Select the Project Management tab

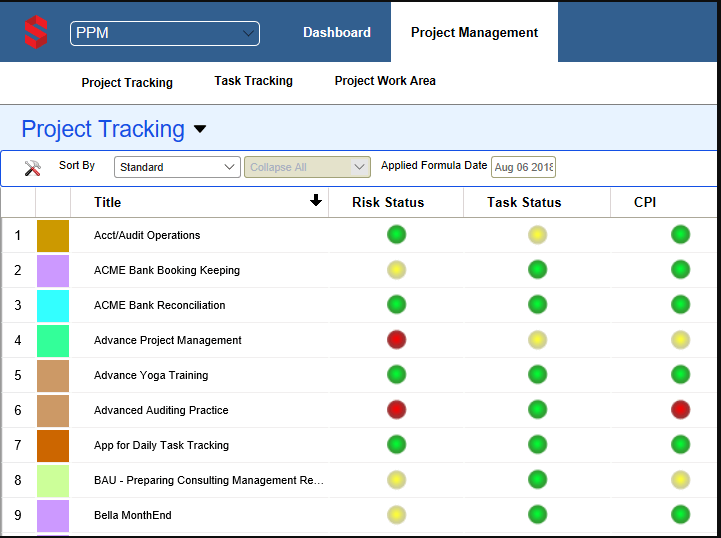(474, 32)
